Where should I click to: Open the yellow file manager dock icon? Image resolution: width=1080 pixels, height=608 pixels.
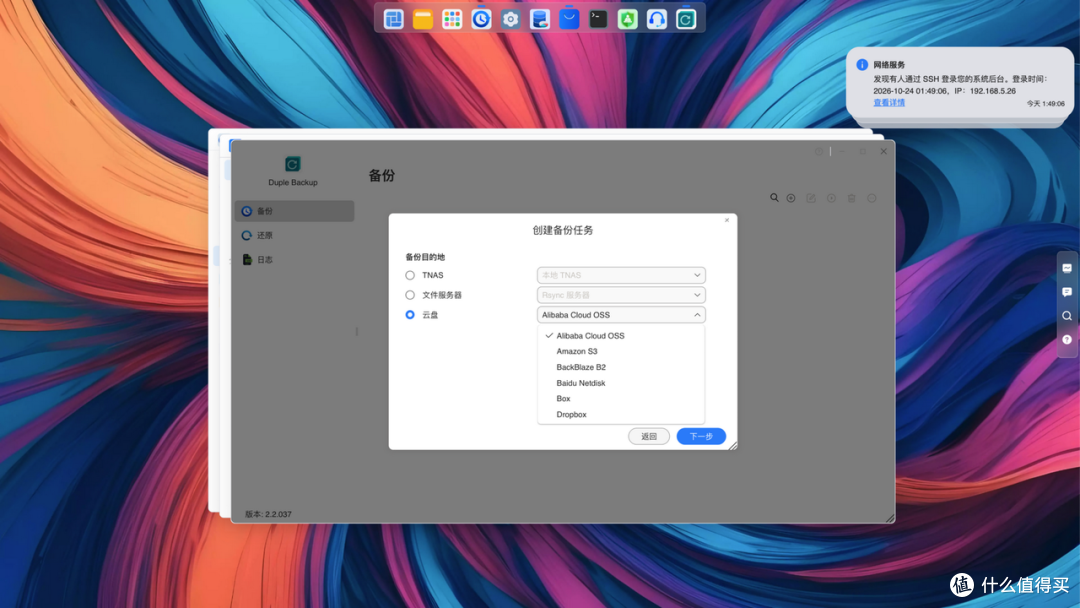(423, 19)
